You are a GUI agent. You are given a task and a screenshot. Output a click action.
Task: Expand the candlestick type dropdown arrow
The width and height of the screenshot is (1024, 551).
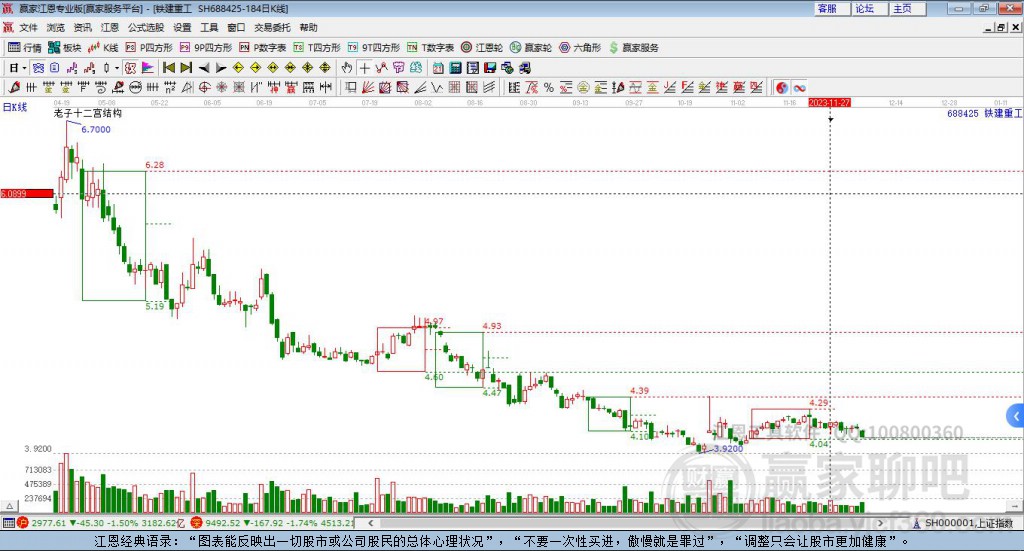117,68
